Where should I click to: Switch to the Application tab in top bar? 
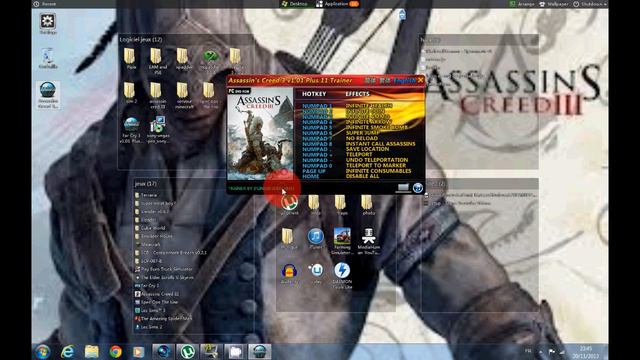[x=337, y=4]
